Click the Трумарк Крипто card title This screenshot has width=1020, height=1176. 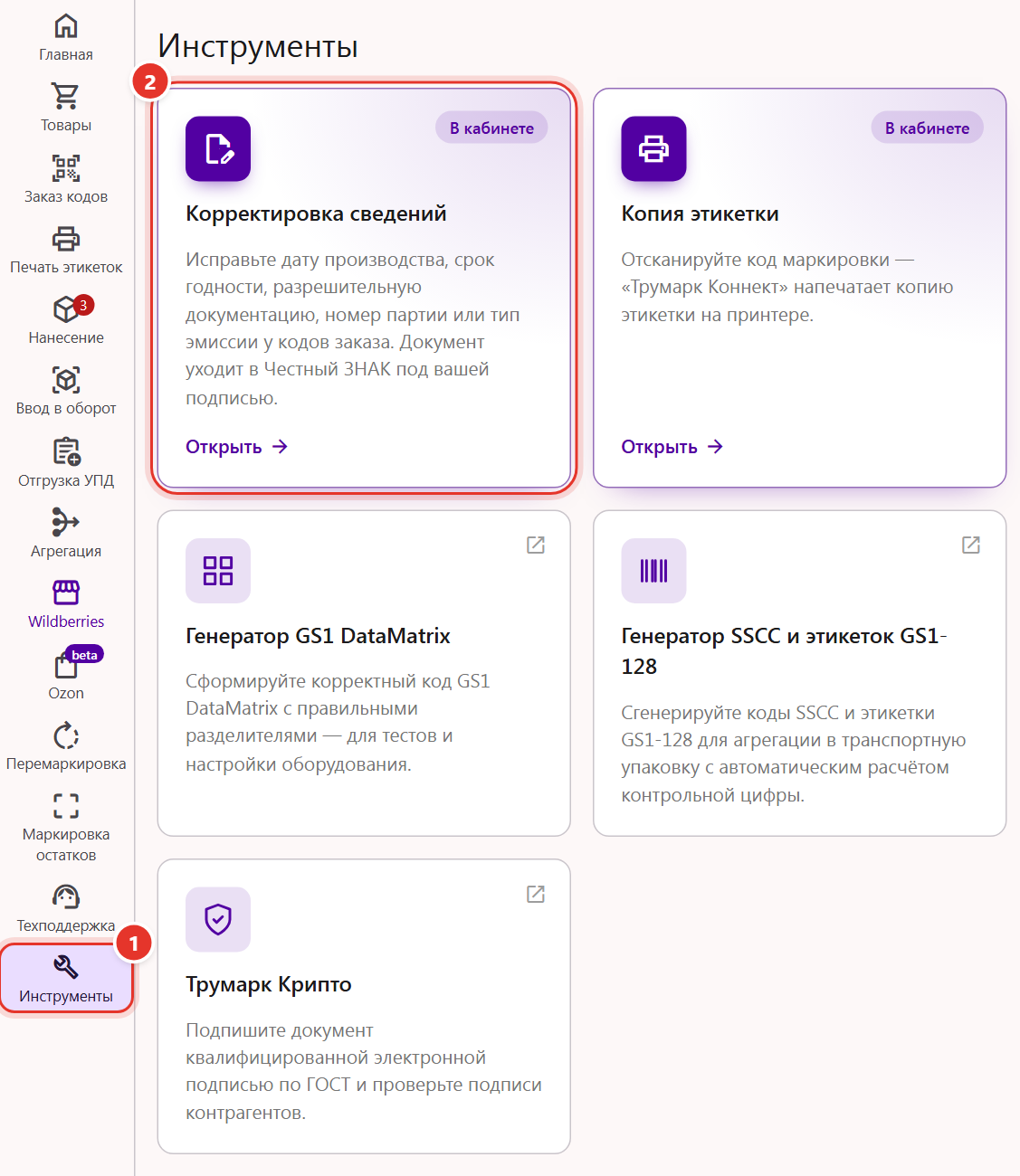[x=269, y=984]
